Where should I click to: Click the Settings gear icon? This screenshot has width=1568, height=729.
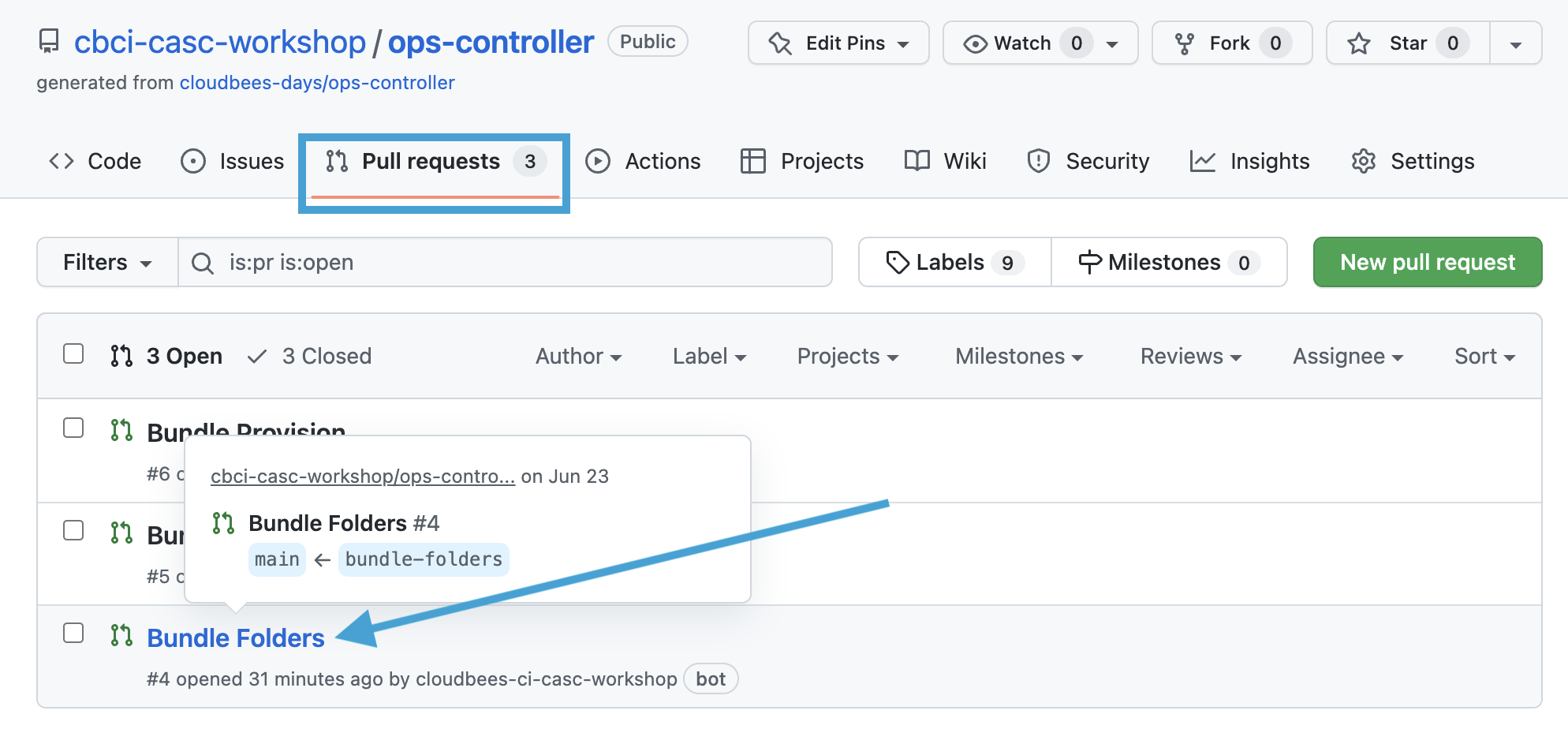1363,161
